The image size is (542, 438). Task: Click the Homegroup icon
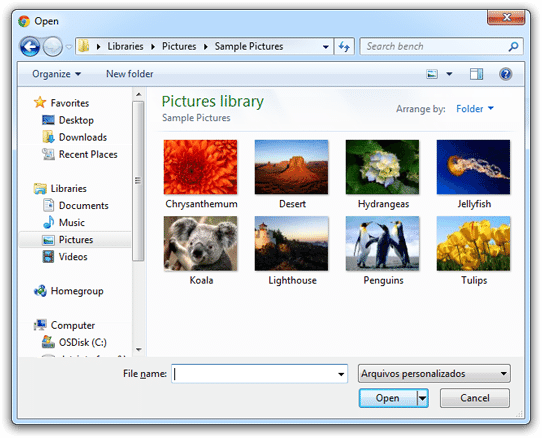pyautogui.click(x=40, y=291)
